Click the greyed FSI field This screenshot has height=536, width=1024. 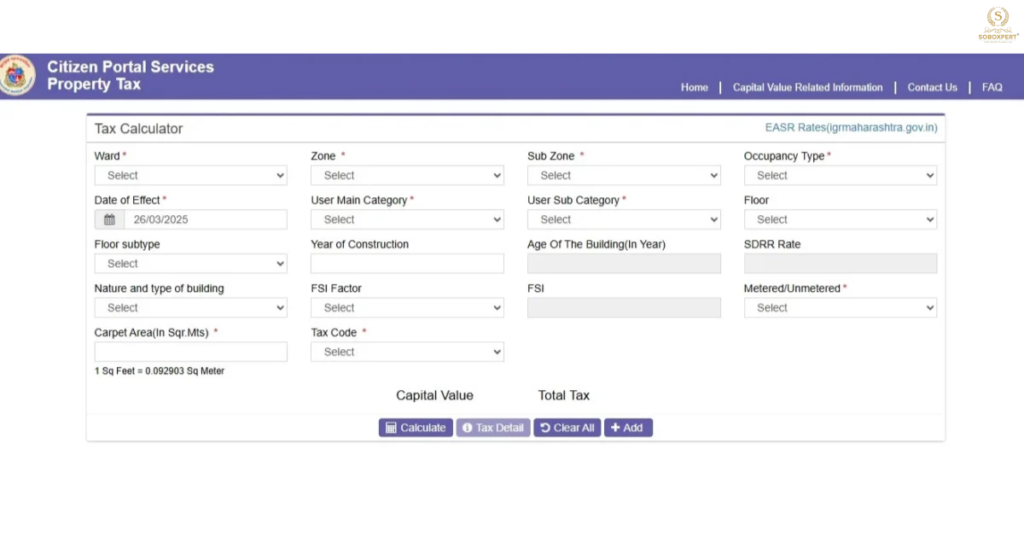624,307
